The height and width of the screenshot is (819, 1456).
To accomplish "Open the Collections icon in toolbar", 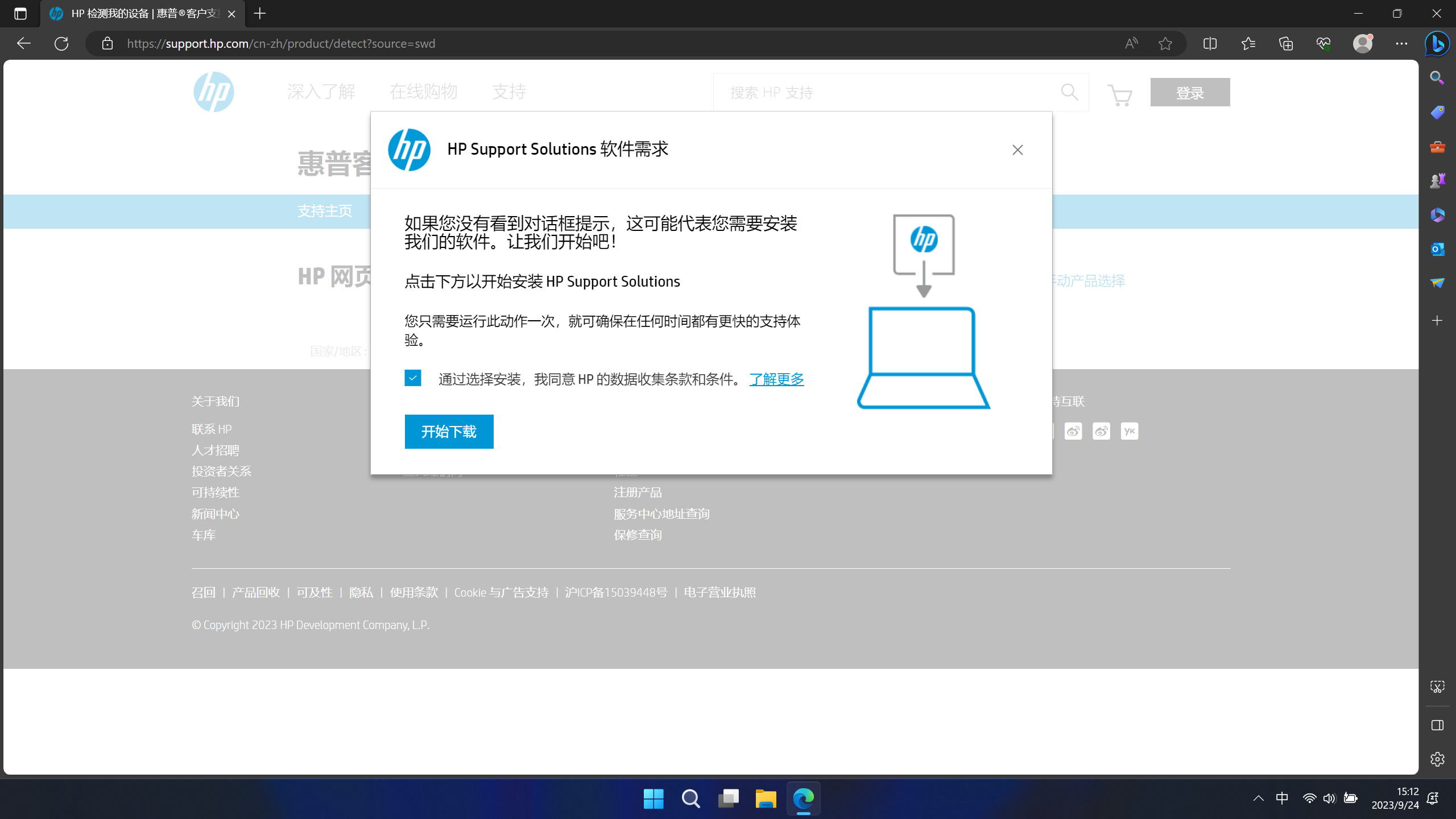I will [x=1286, y=43].
